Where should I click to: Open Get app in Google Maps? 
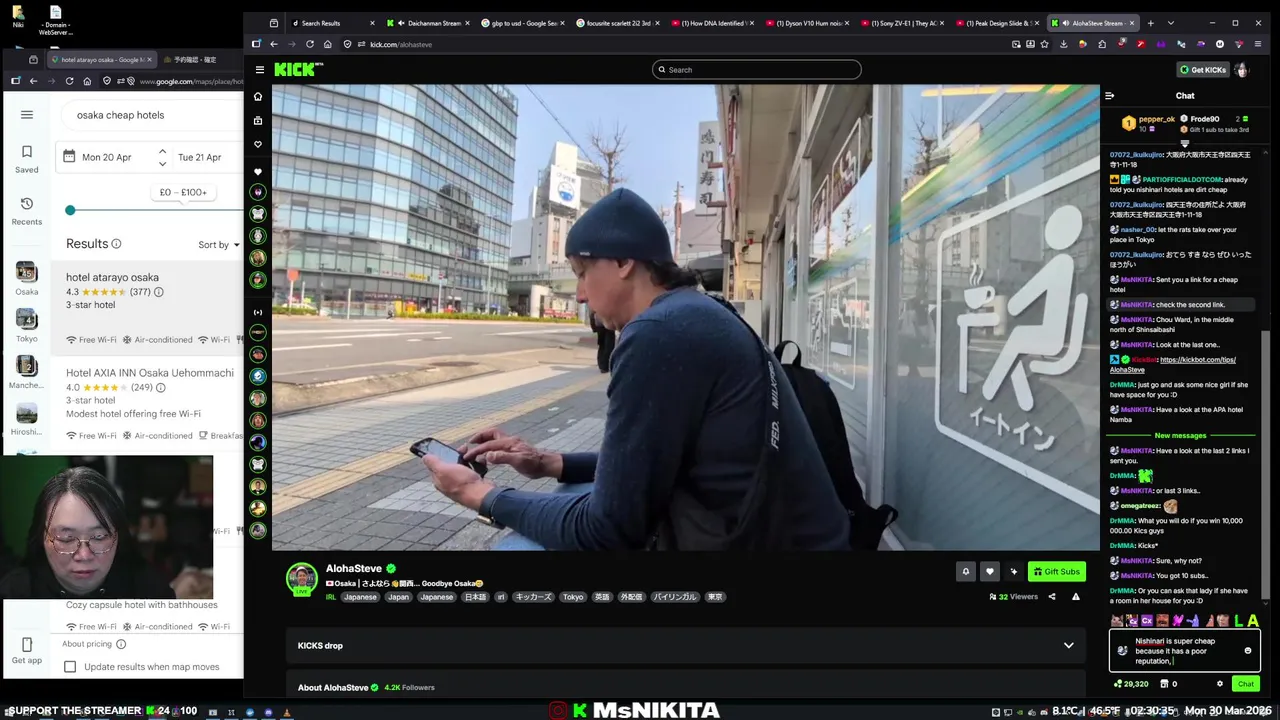27,650
